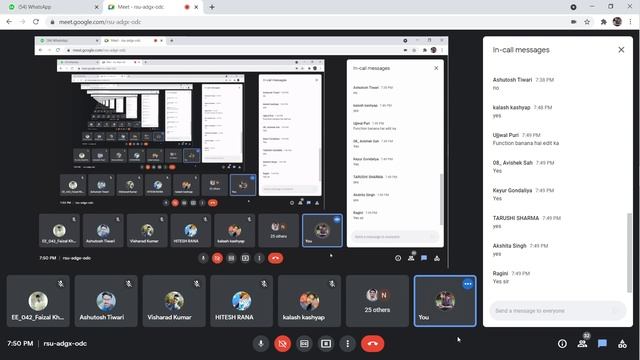Image resolution: width=640 pixels, height=360 pixels.
Task: Show the participants list with count 32
Action: [582, 343]
